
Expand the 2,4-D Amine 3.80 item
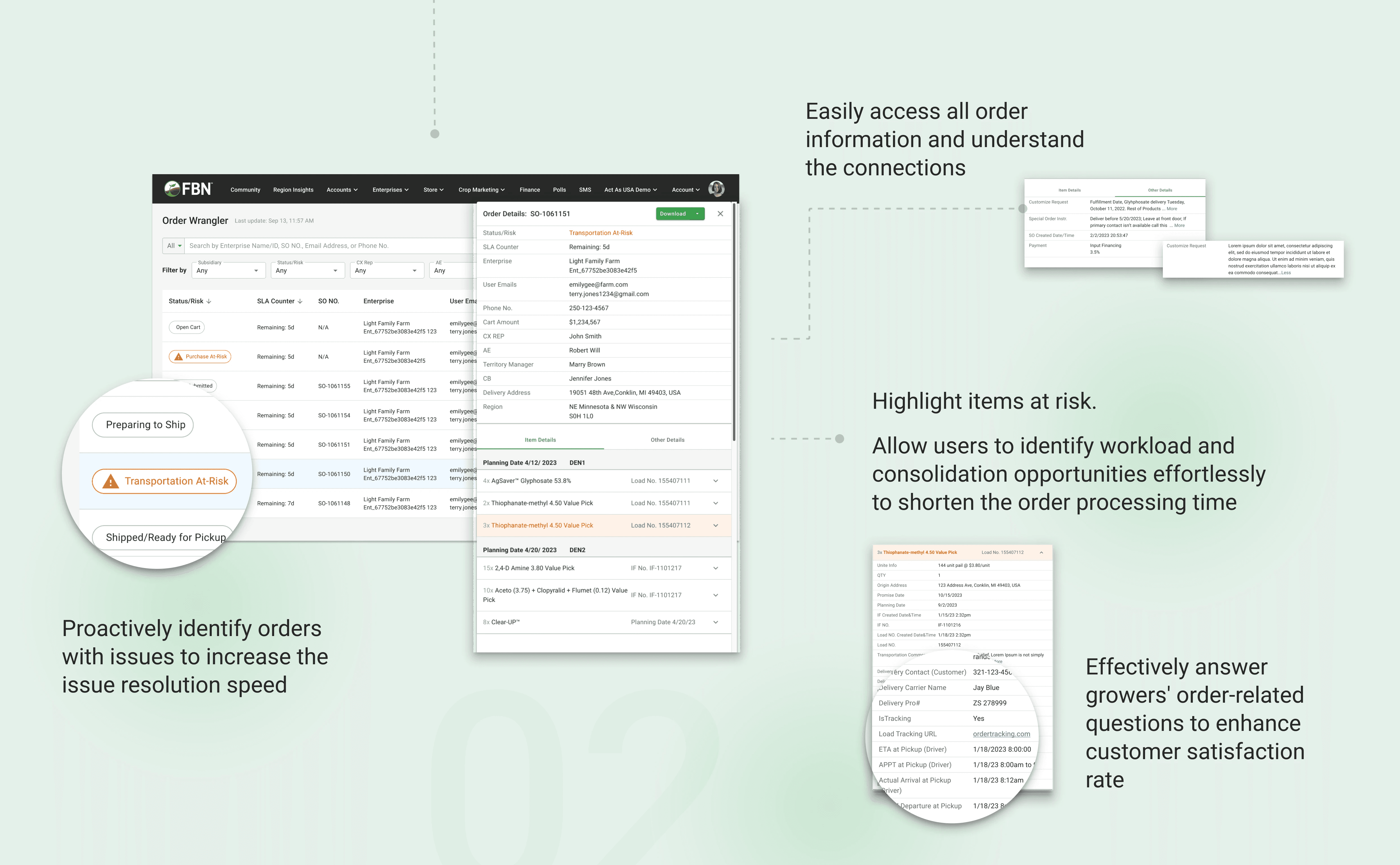pyautogui.click(x=715, y=568)
